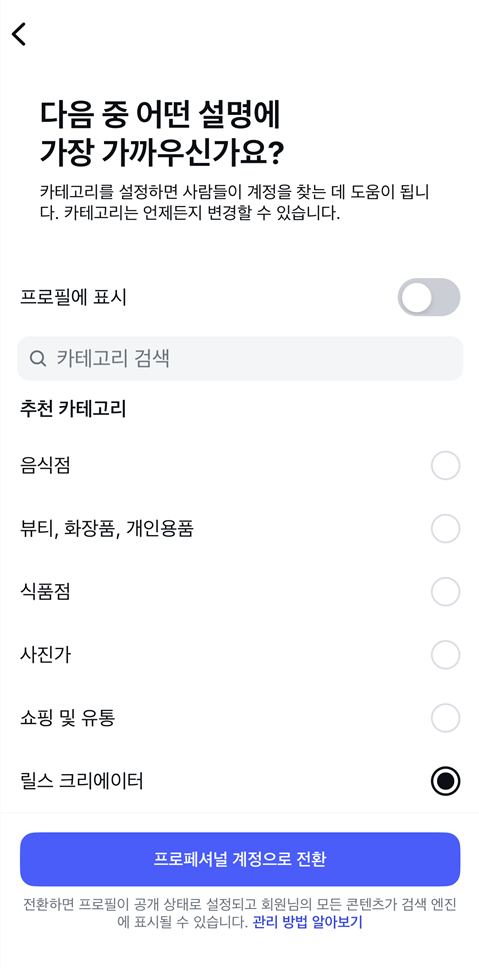
Task: Focus the 카테고리 검색 input field
Action: [240, 359]
